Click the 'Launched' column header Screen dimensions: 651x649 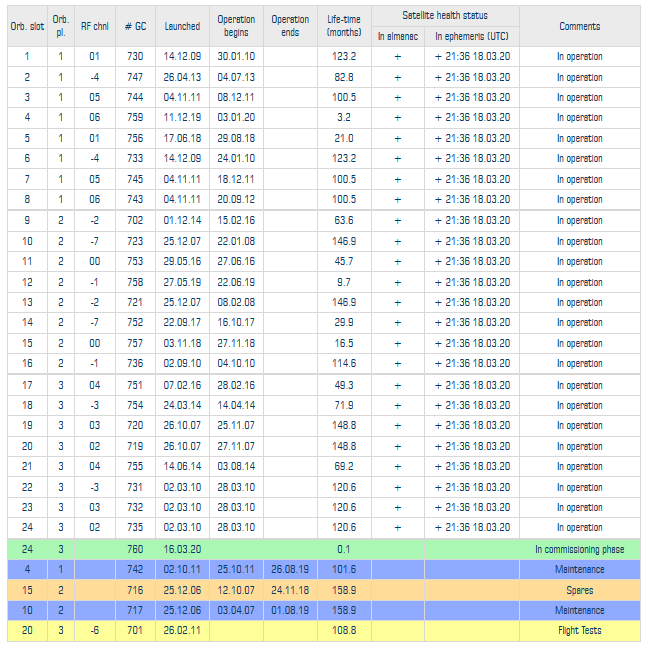pyautogui.click(x=182, y=26)
